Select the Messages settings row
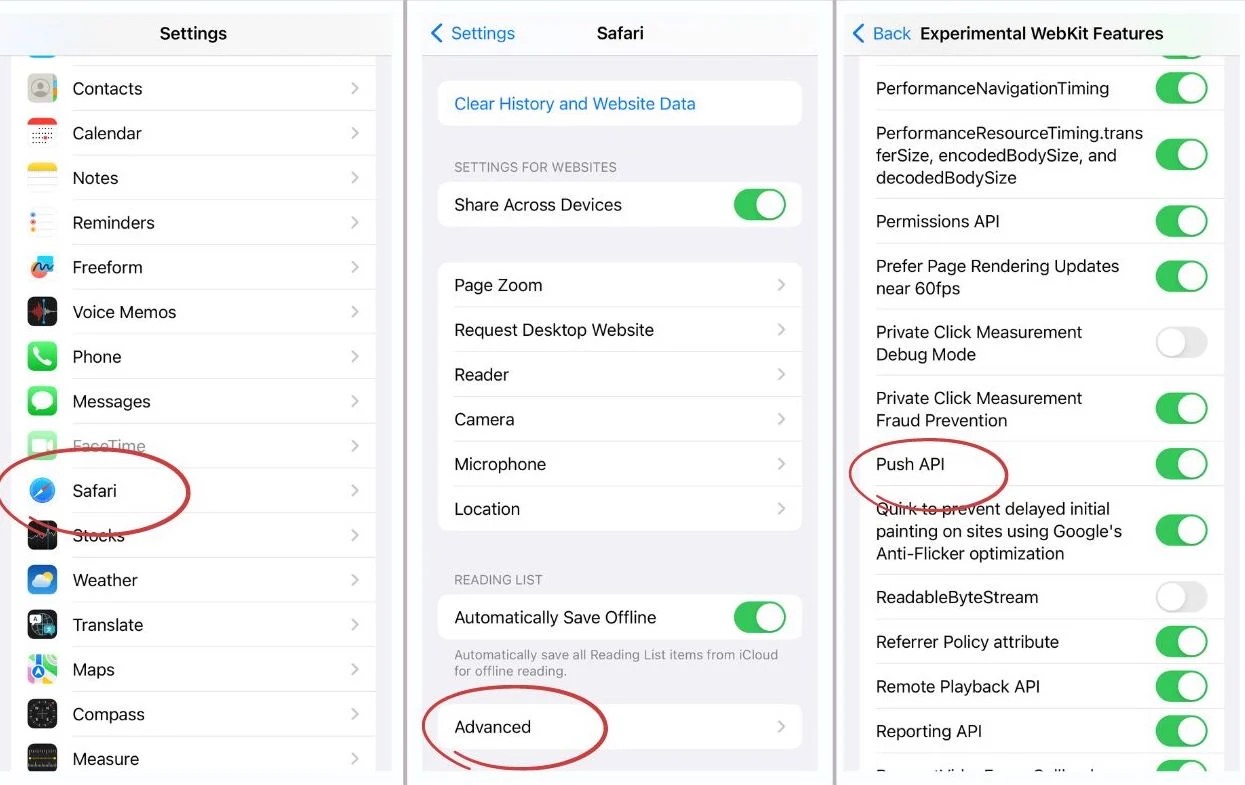 tap(194, 401)
